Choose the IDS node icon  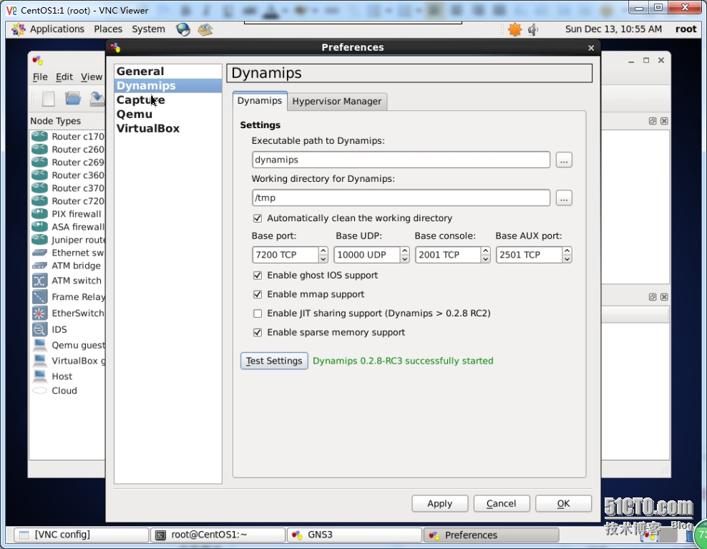pyautogui.click(x=40, y=329)
